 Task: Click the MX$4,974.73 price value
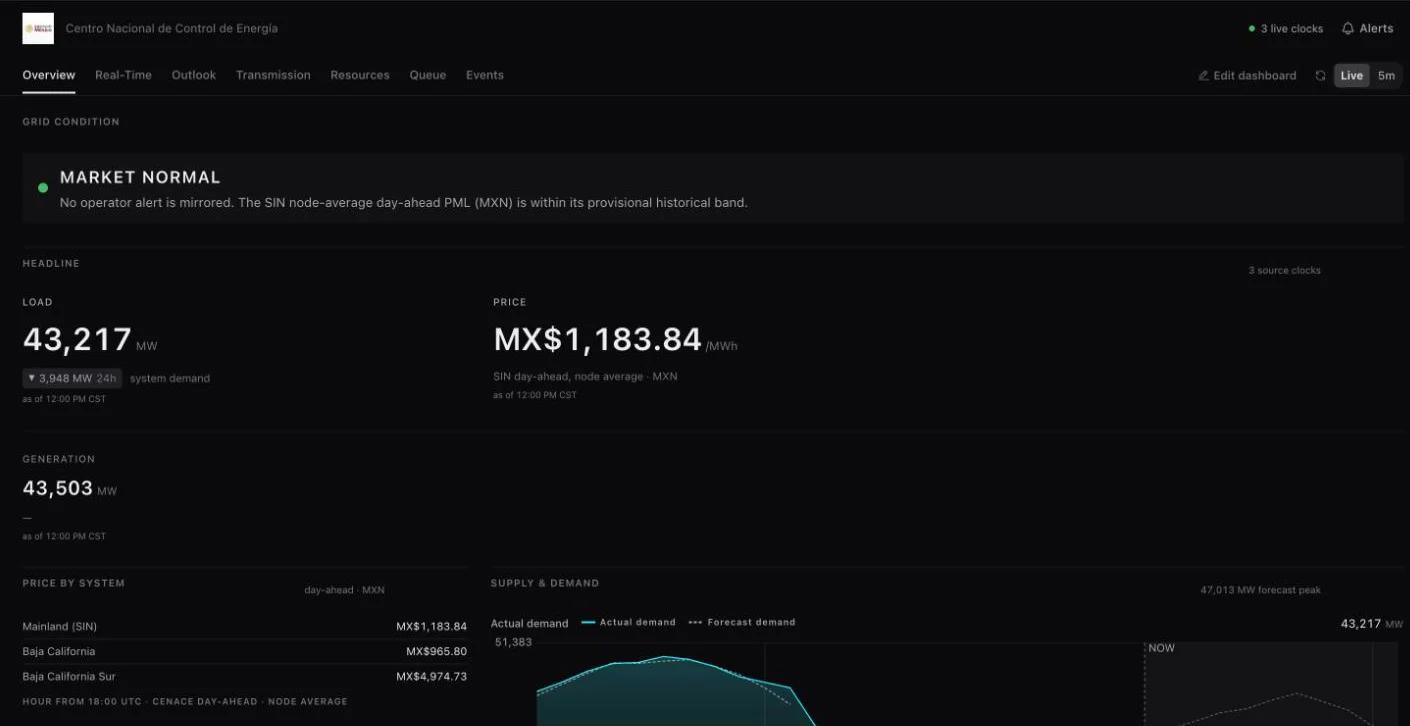[x=431, y=677]
